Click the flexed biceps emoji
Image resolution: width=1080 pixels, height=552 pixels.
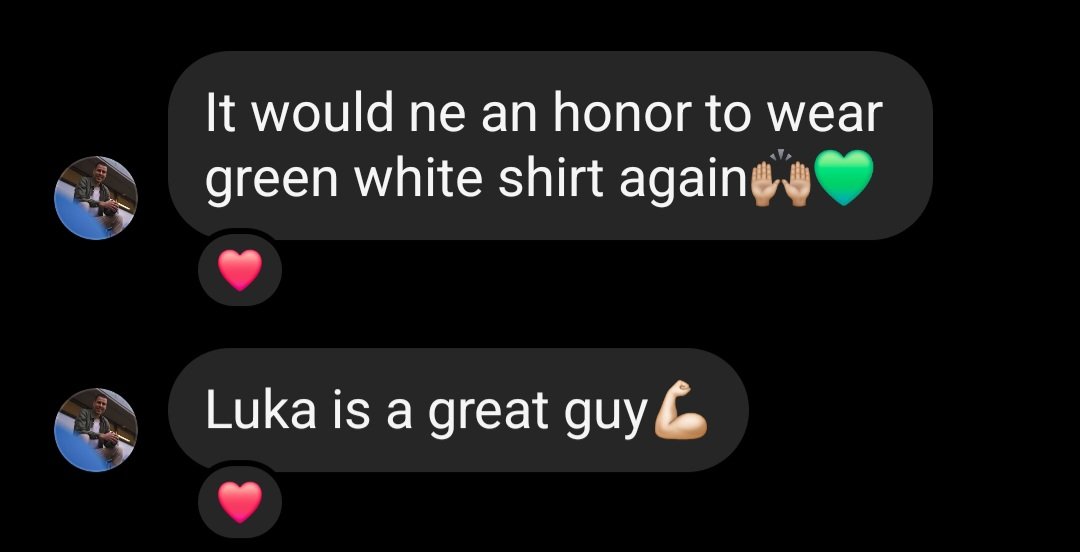click(x=681, y=410)
